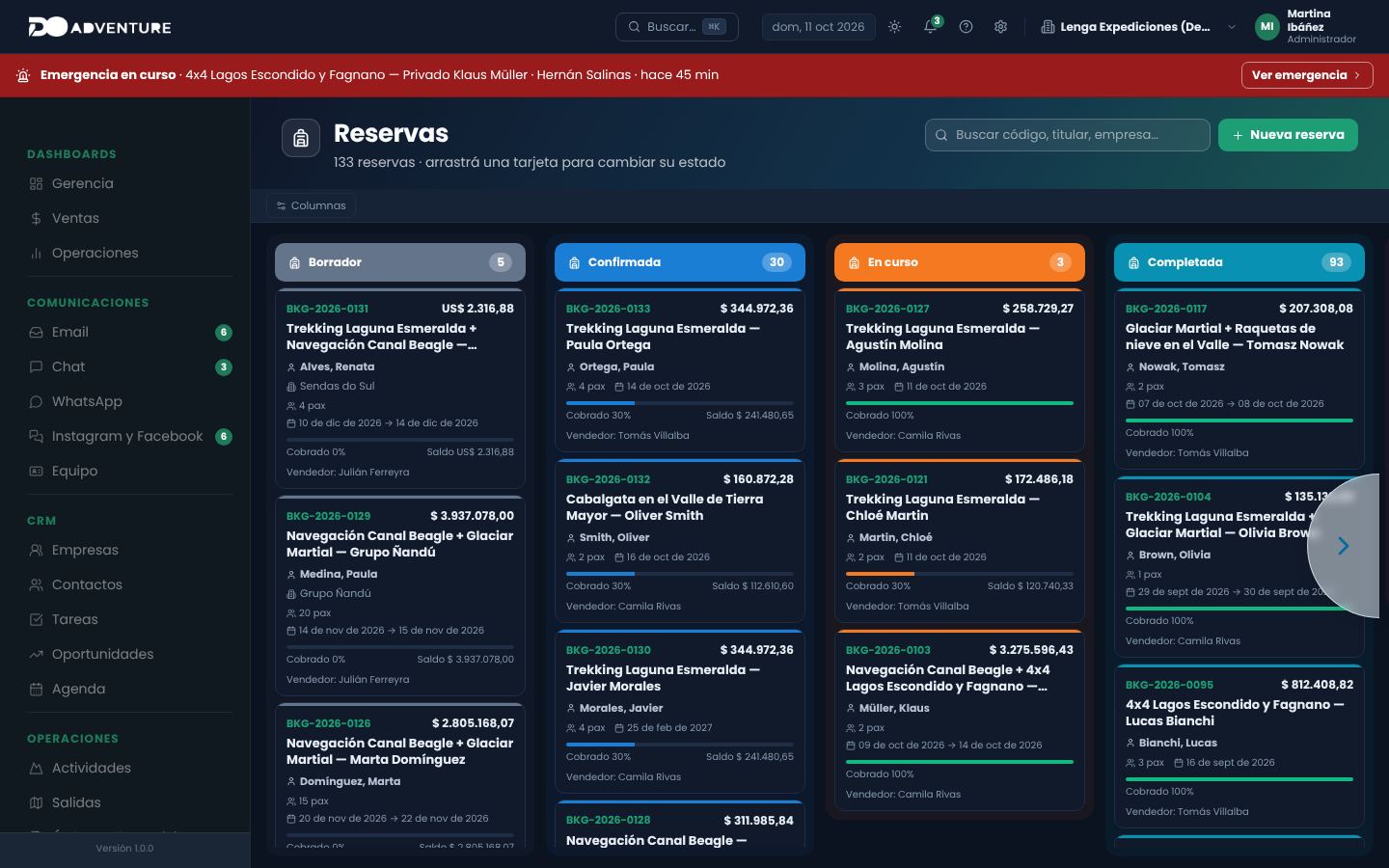Open booking code BKG-2026-0133
This screenshot has height=868, width=1389.
pos(608,309)
